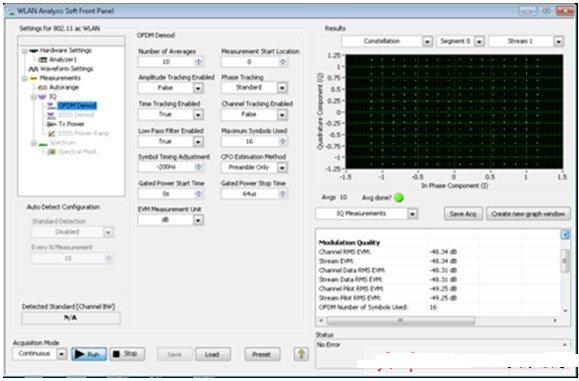Select Tx Power in the tree
The height and width of the screenshot is (381, 579).
pos(71,124)
